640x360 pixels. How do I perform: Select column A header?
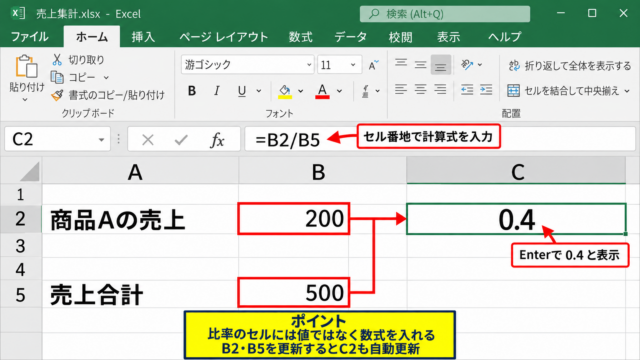[140, 172]
